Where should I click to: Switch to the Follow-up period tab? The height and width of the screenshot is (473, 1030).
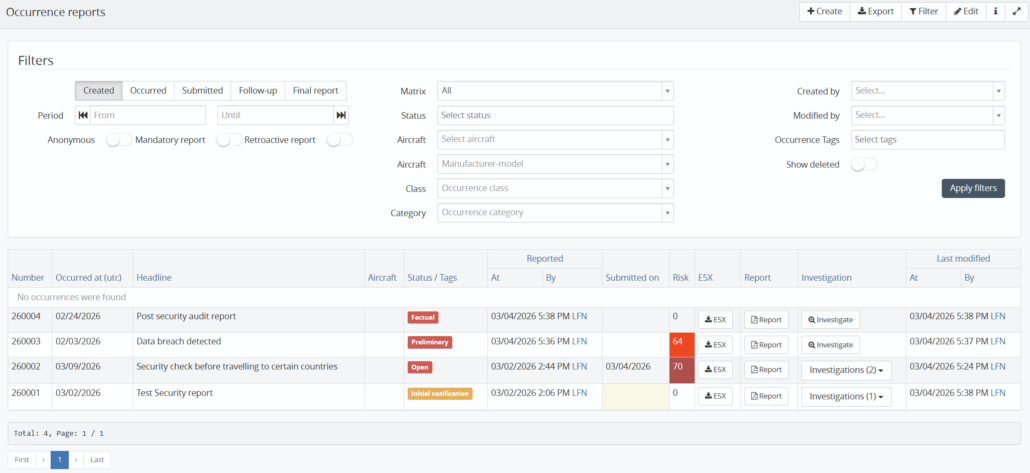257,91
